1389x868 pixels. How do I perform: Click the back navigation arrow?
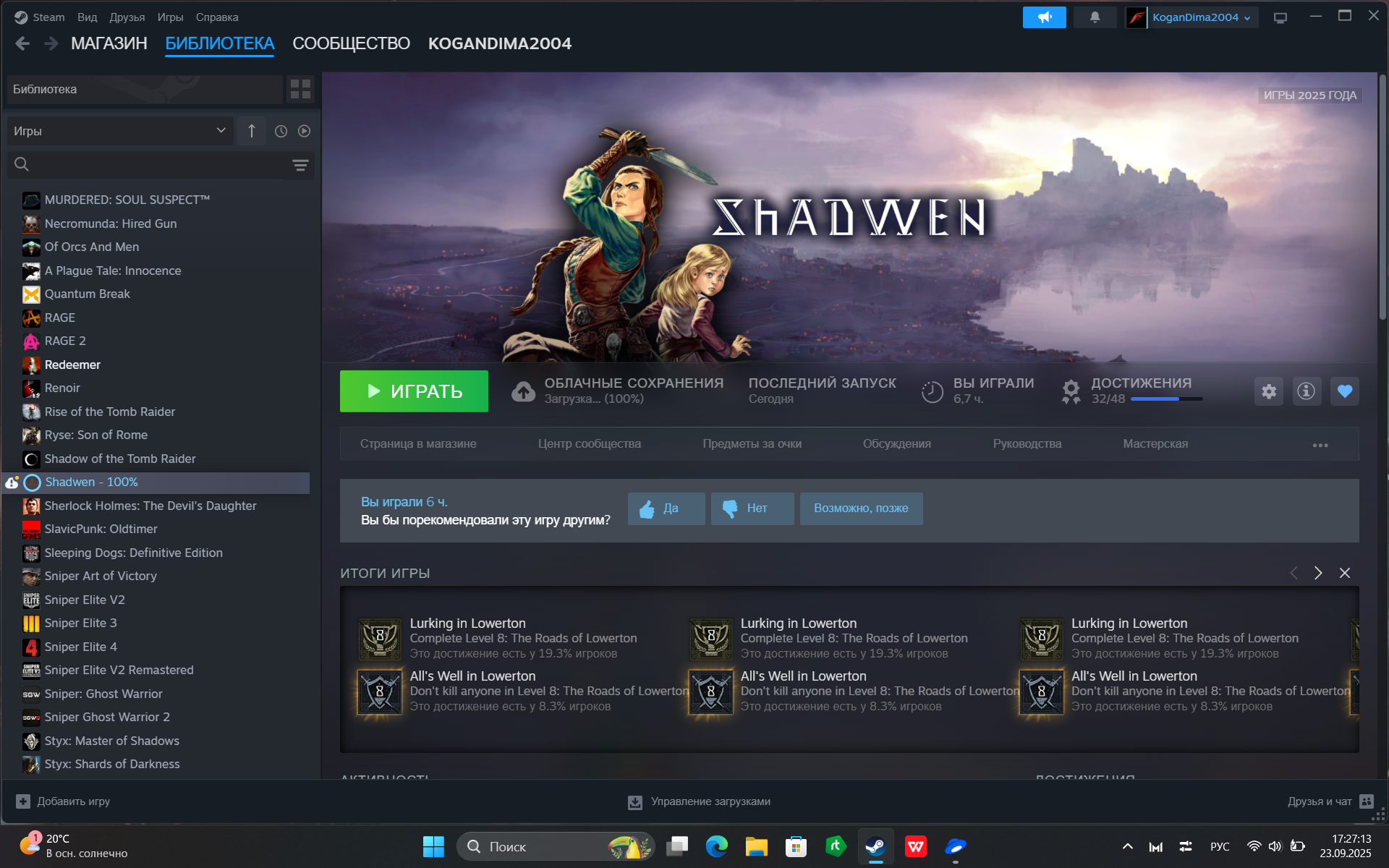click(22, 43)
